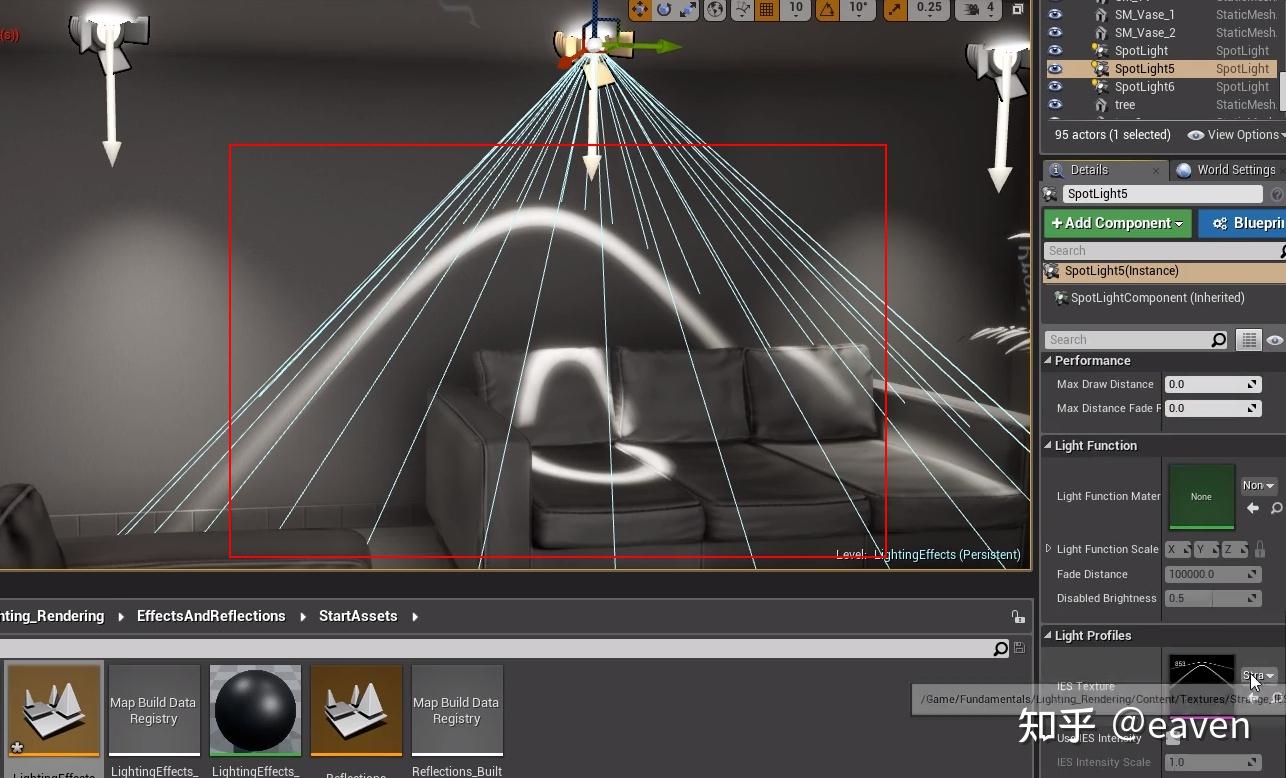The image size is (1286, 778).
Task: Toggle visibility of SpotLight6 actor
Action: coord(1055,87)
